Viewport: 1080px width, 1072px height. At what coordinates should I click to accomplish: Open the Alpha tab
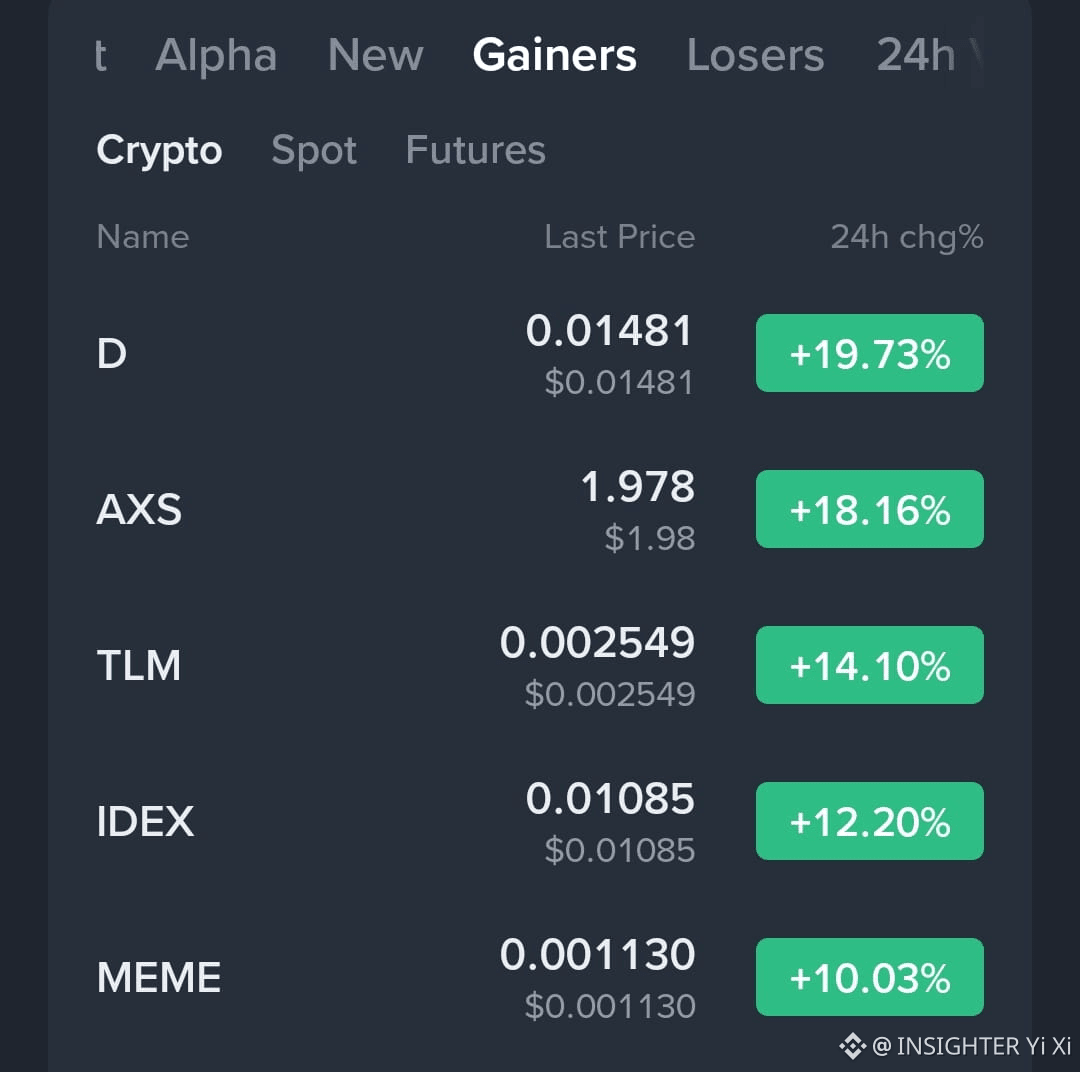tap(216, 55)
